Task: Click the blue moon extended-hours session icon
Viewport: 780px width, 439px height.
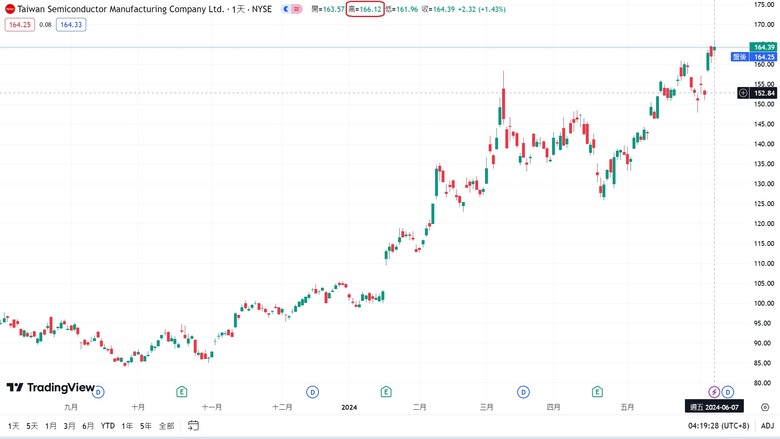Action: click(x=286, y=9)
